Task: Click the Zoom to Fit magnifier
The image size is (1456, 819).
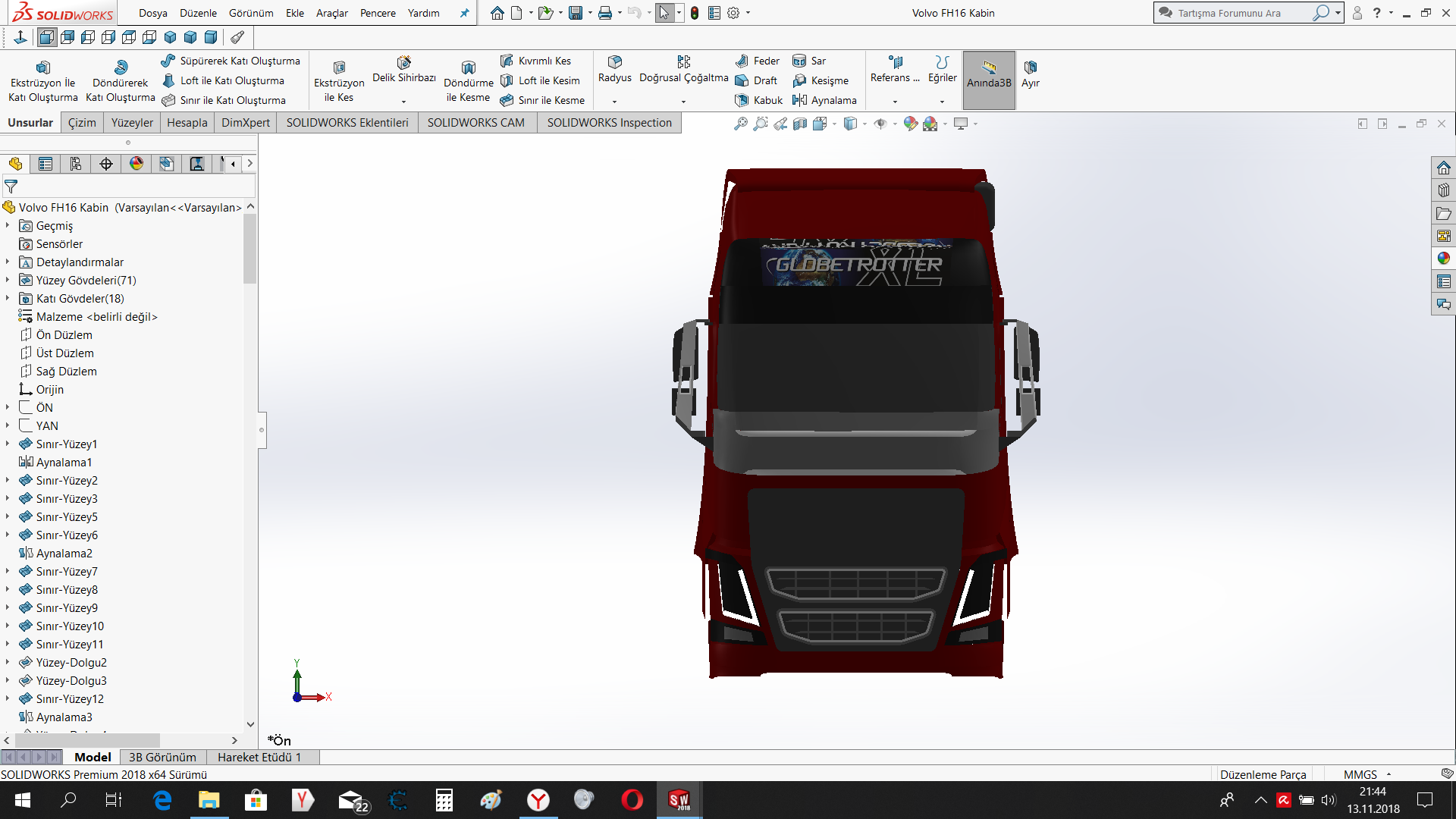Action: (x=741, y=124)
